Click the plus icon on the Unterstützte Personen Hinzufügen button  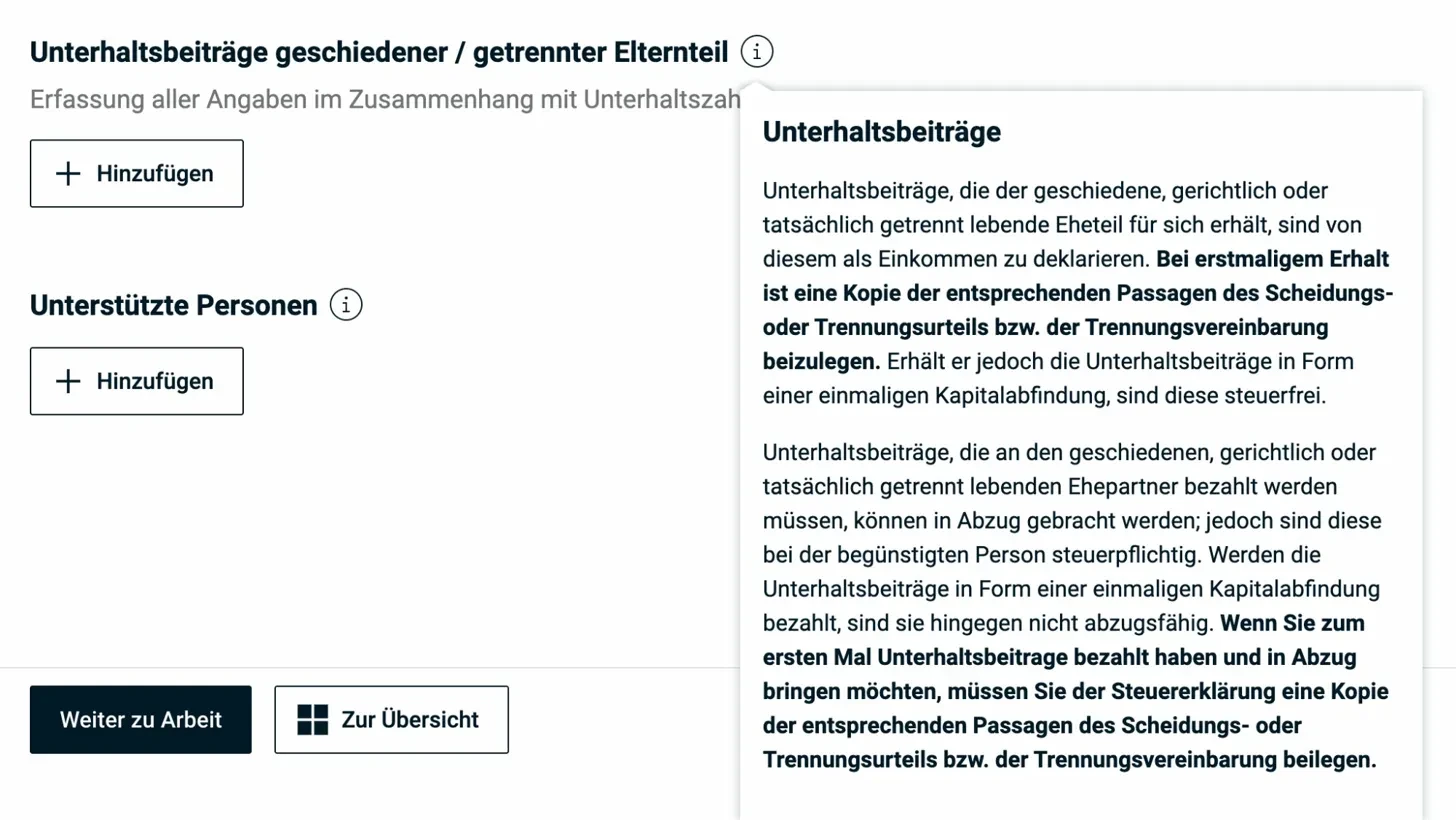tap(68, 381)
